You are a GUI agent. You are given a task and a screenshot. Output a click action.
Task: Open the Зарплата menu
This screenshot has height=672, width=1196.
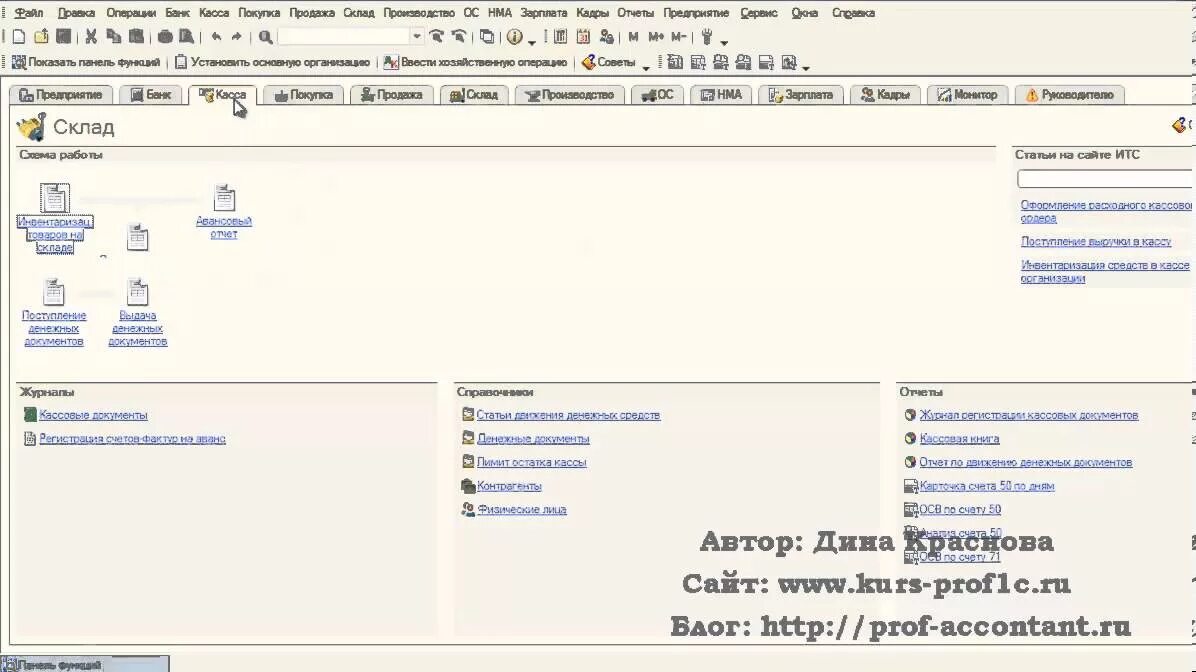pos(544,13)
